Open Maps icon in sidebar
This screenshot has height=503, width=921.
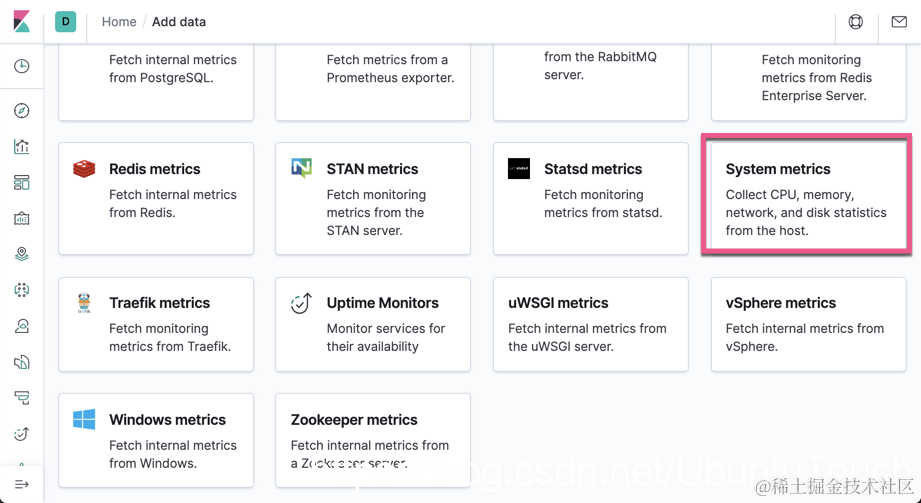tap(22, 254)
